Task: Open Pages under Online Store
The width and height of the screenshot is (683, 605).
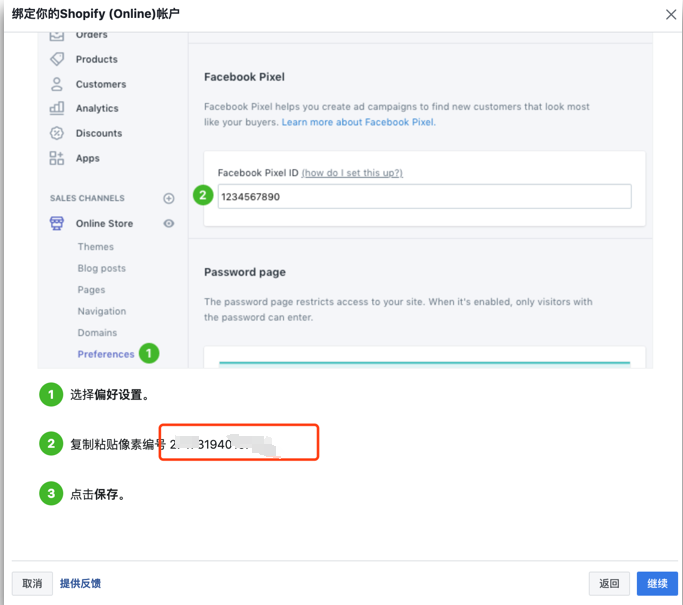Action: [91, 290]
